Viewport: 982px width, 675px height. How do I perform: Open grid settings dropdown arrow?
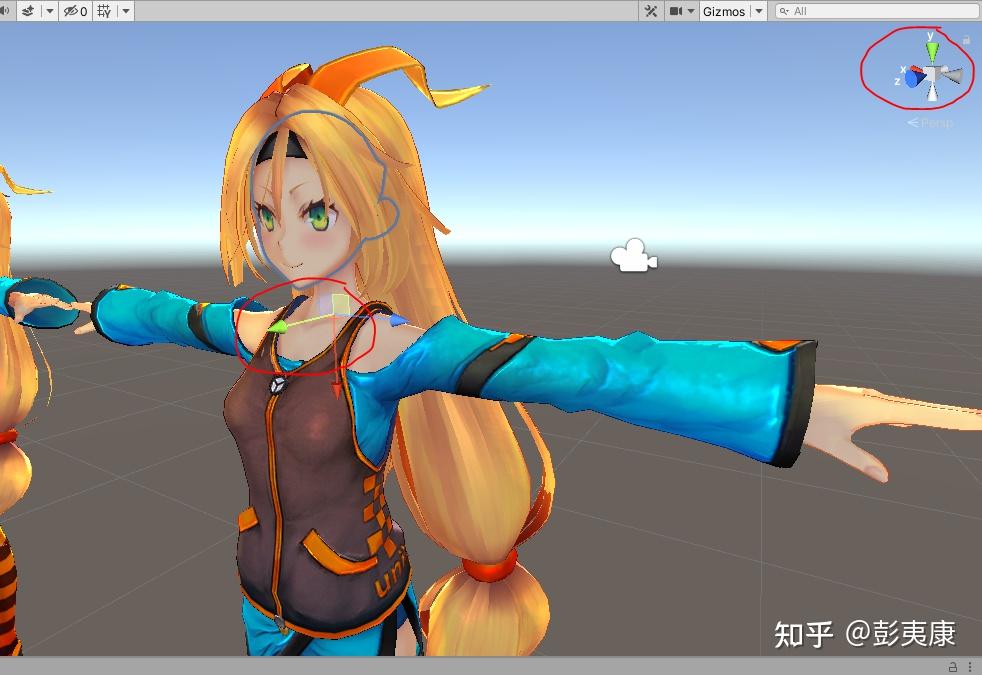tap(125, 11)
